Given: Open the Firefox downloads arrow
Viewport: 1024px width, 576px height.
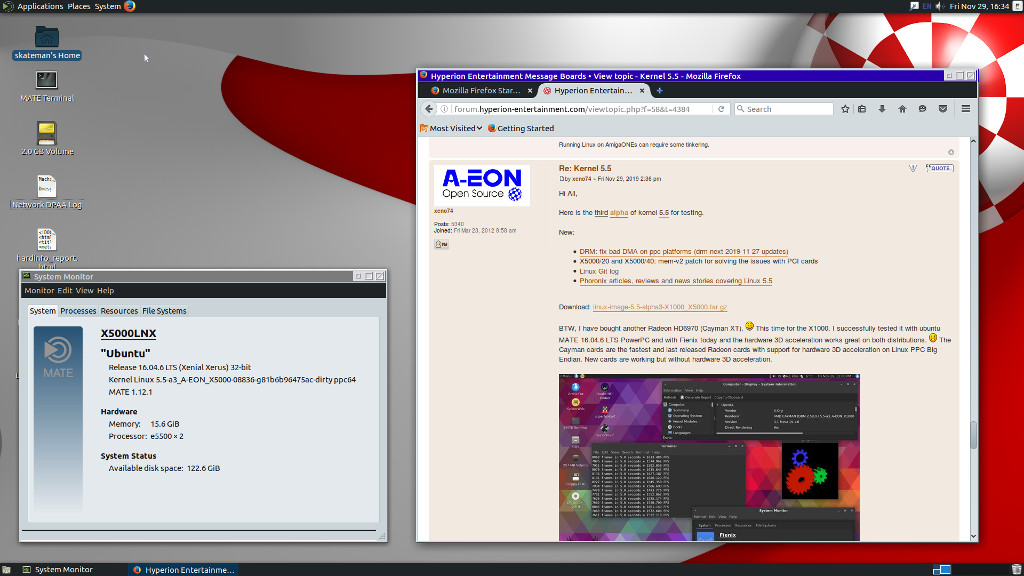Looking at the screenshot, I should [882, 109].
